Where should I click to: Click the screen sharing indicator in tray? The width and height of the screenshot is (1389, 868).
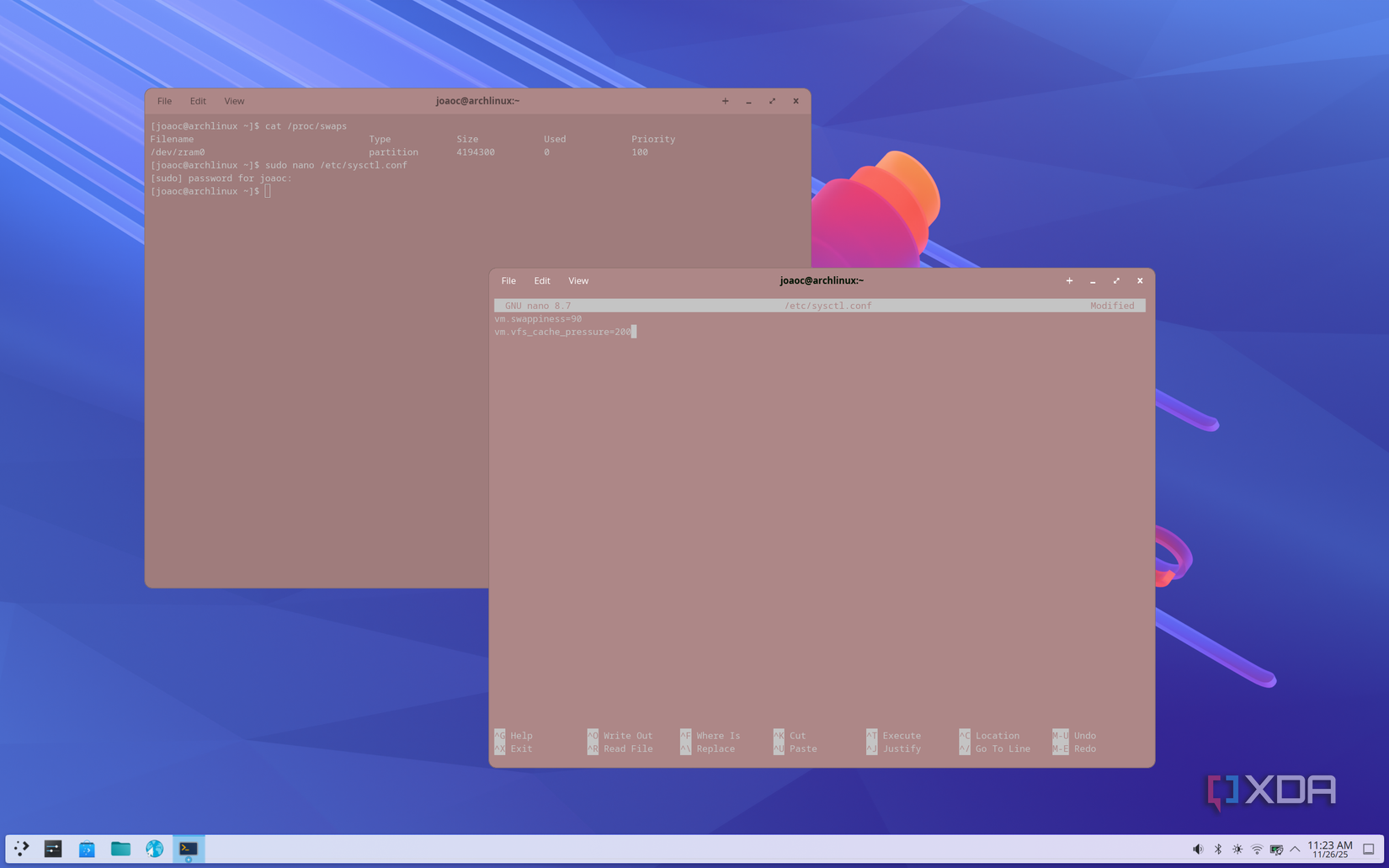coord(1277,849)
